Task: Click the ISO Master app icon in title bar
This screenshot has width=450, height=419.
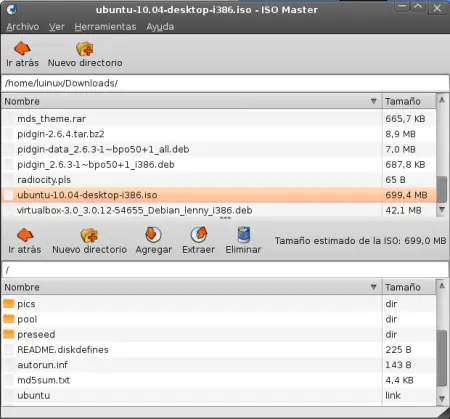Action: pos(11,9)
